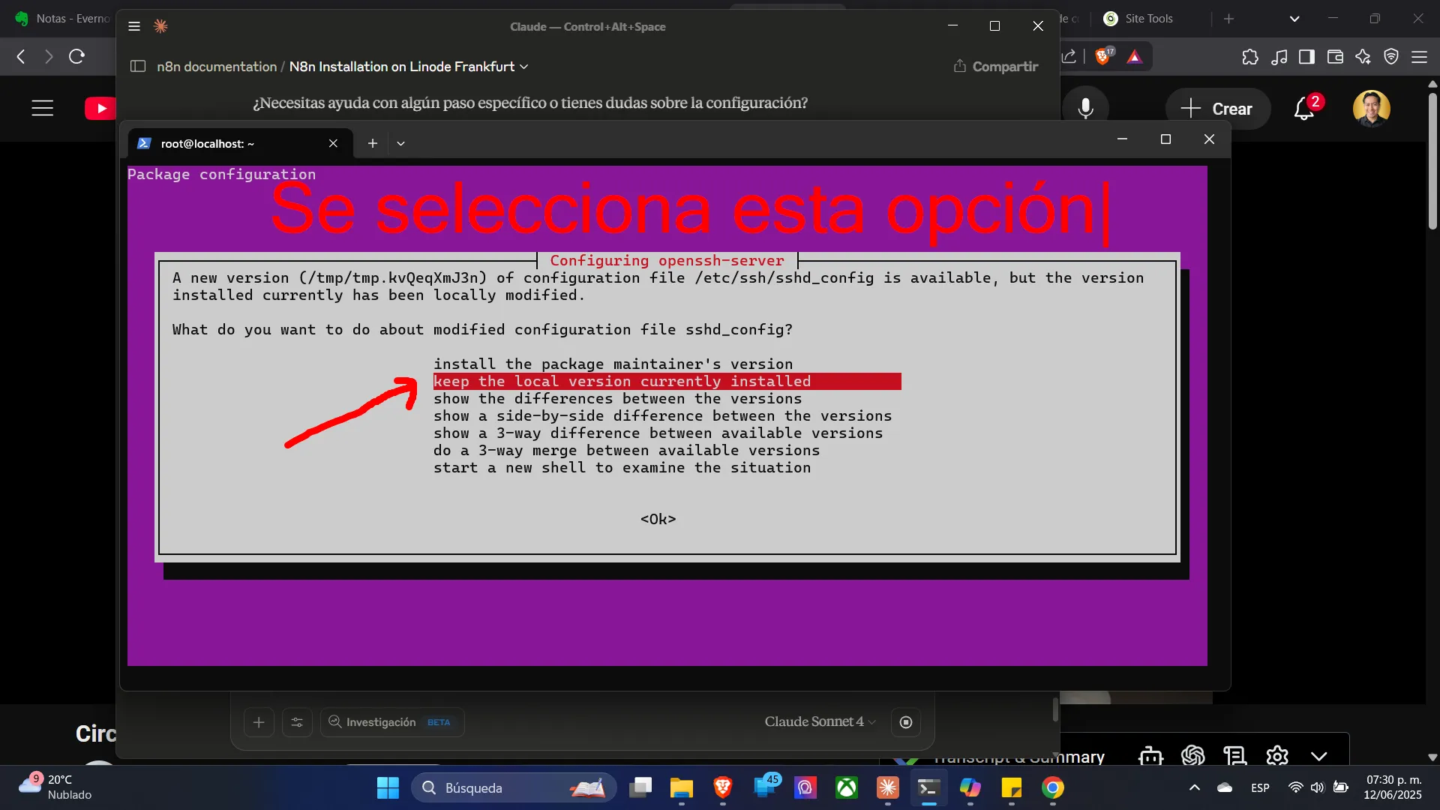
Task: Open the settings gear in Transcript & Summary panel
Action: point(1277,756)
